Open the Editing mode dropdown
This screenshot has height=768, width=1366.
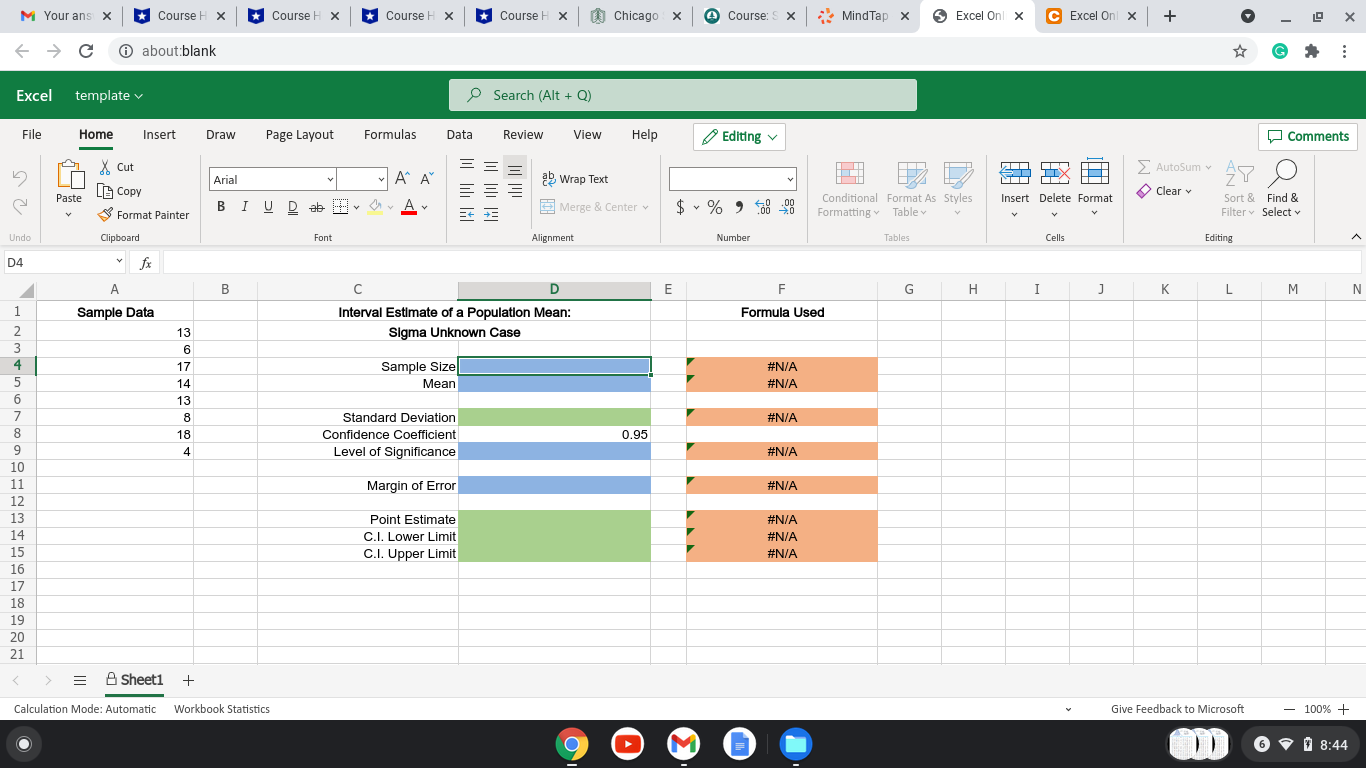click(739, 136)
